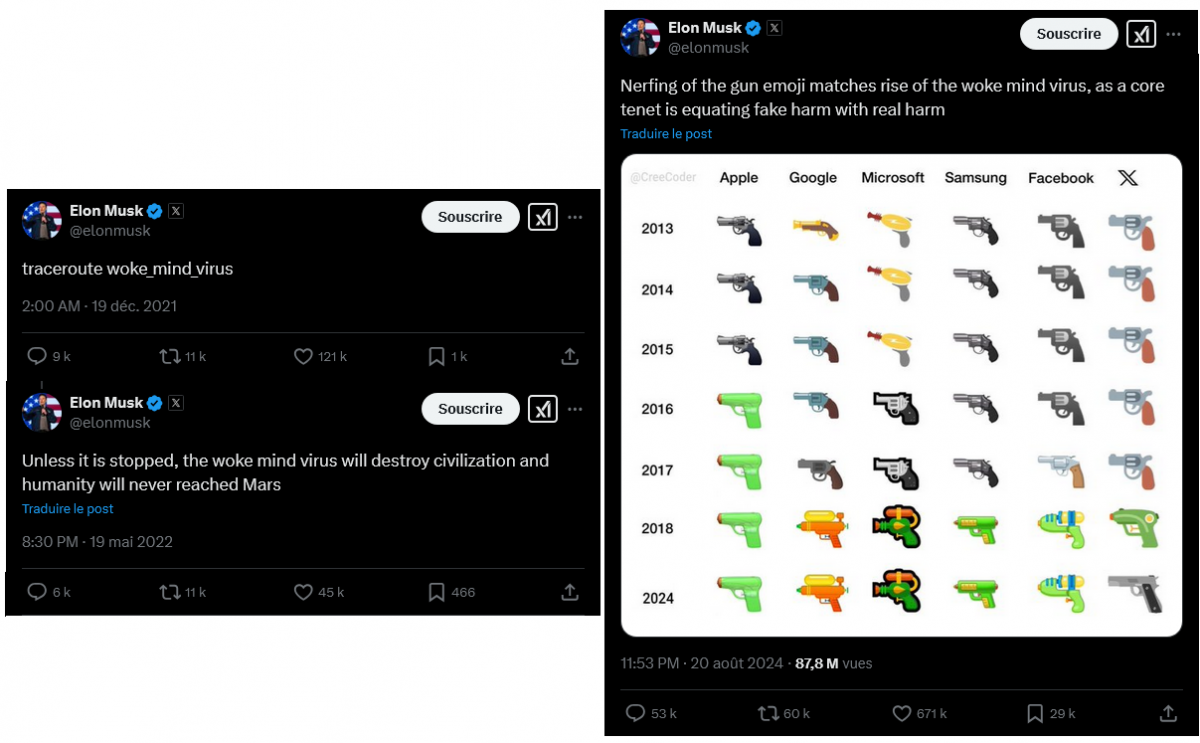1200x743 pixels.
Task: Like the tweet with 671 k likes
Action: click(902, 713)
